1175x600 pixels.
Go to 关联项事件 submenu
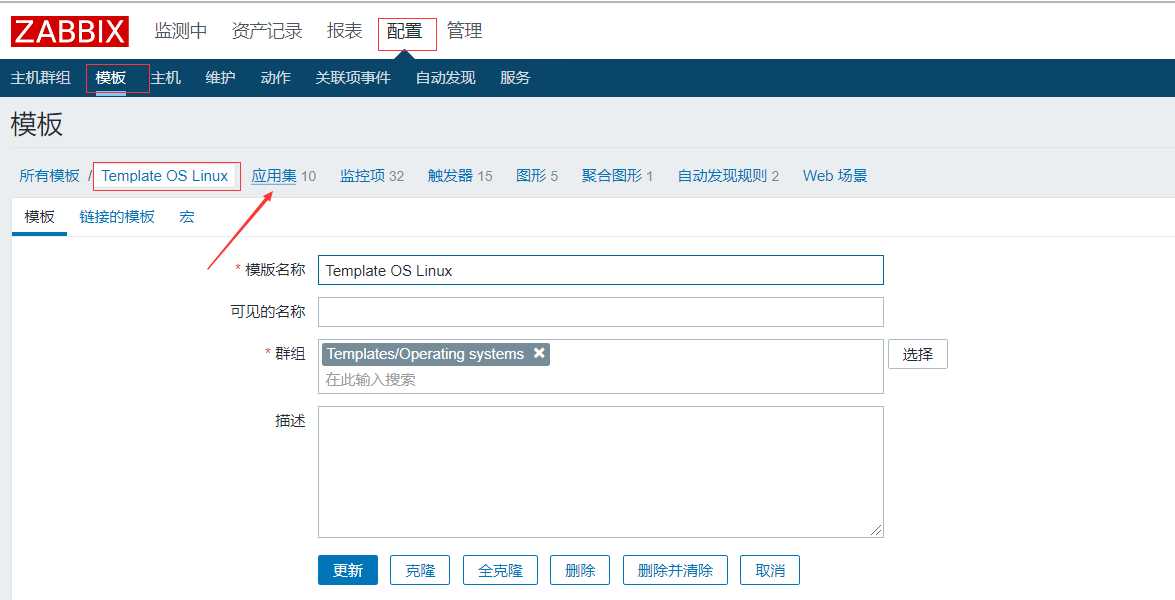(353, 78)
